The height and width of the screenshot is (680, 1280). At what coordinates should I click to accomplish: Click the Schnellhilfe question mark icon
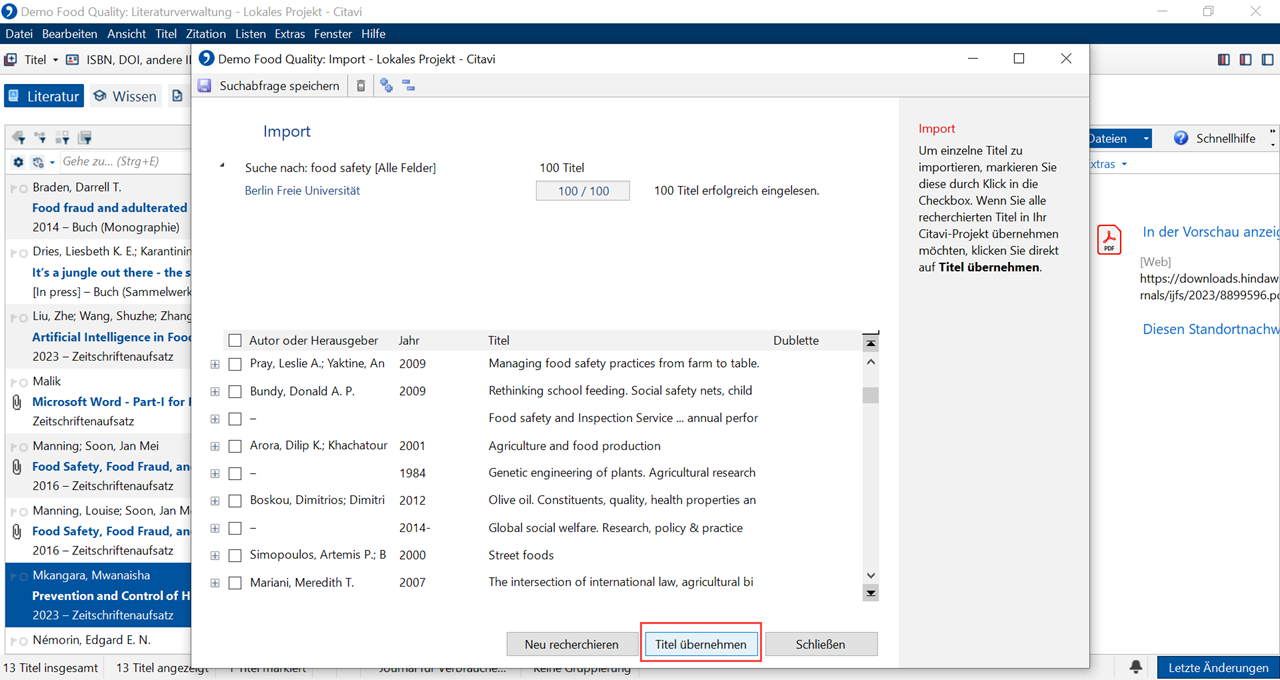pos(1180,138)
